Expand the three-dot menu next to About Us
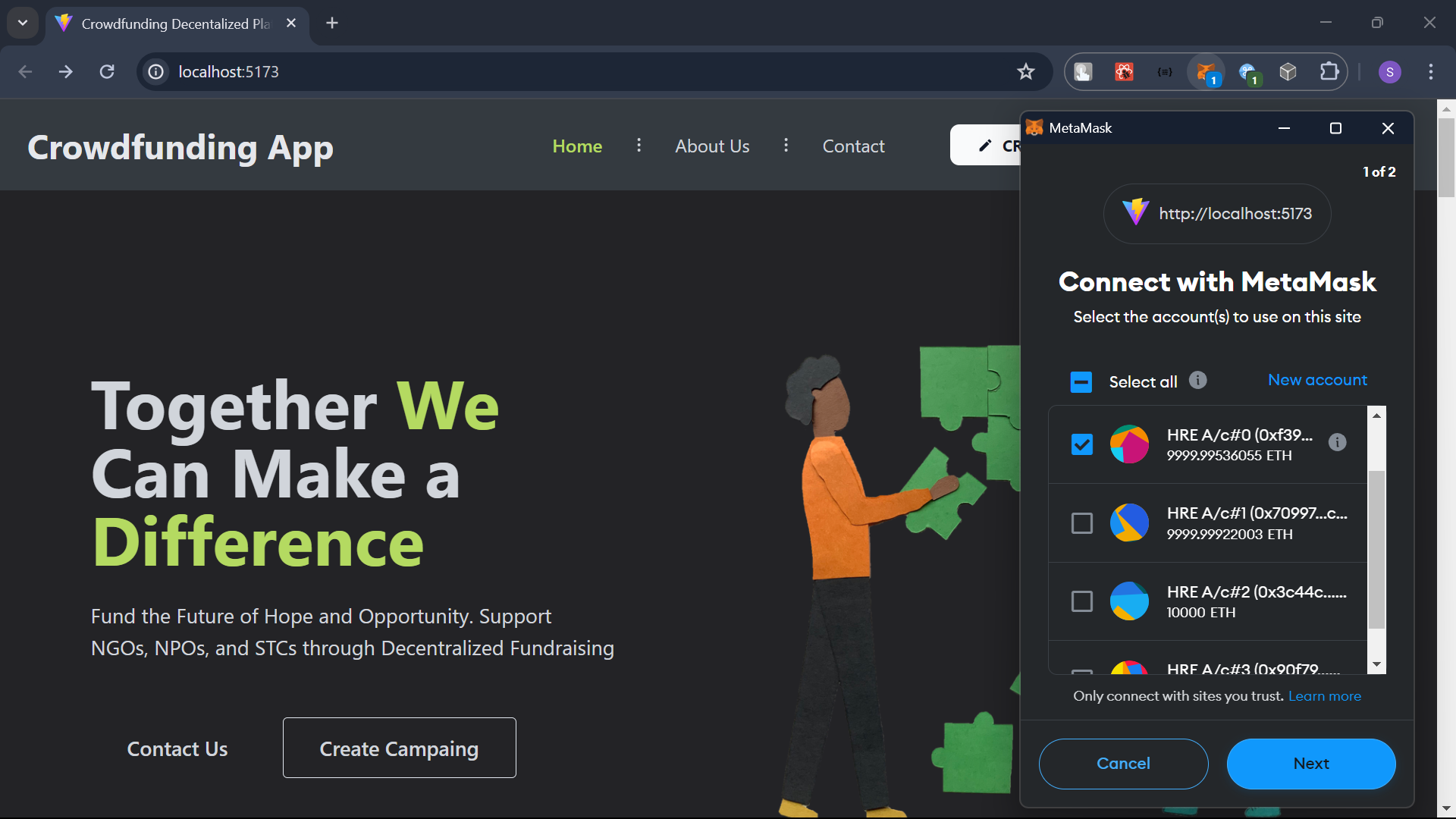 click(x=786, y=146)
